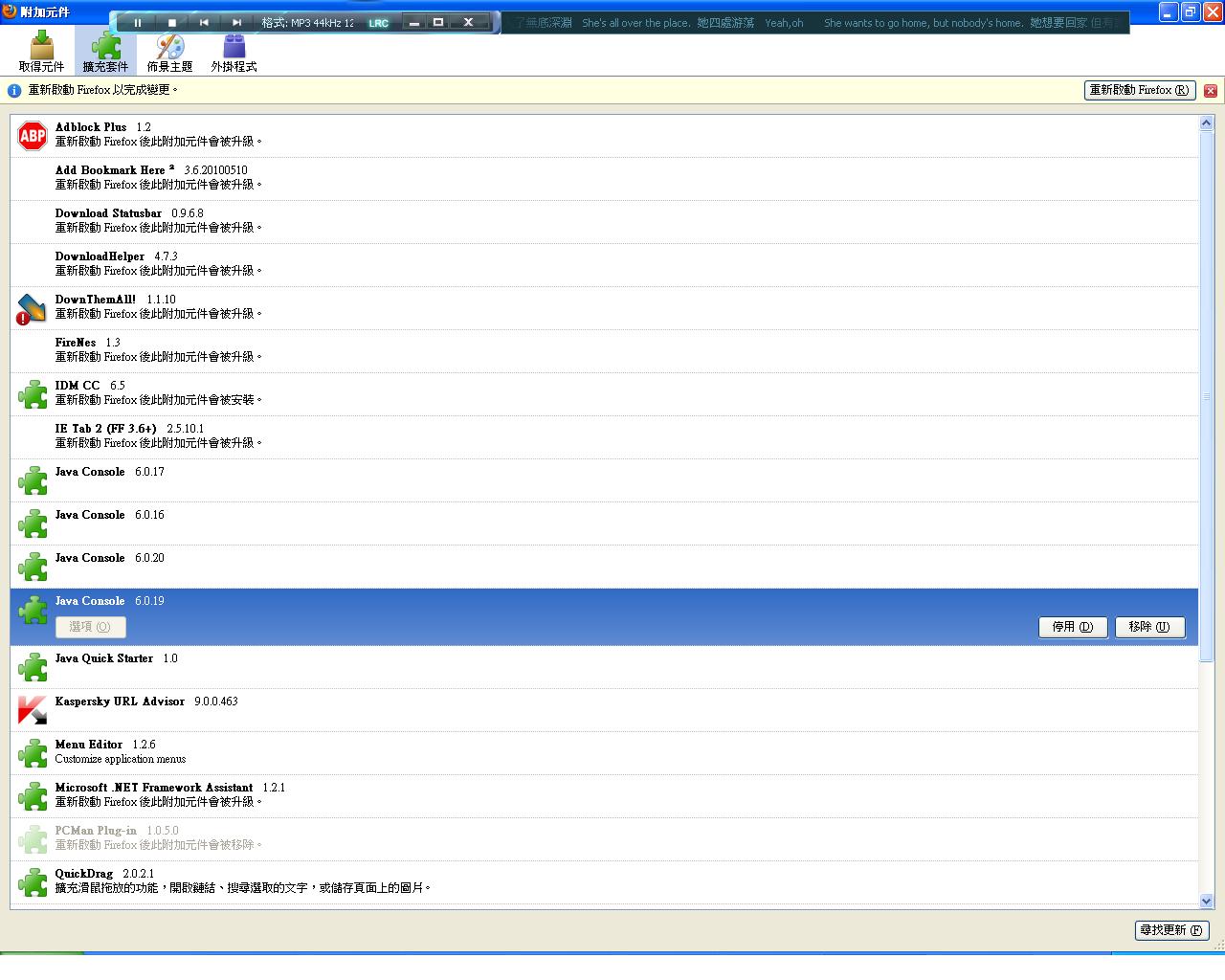Click the "Java Quick Starter" name

(104, 658)
